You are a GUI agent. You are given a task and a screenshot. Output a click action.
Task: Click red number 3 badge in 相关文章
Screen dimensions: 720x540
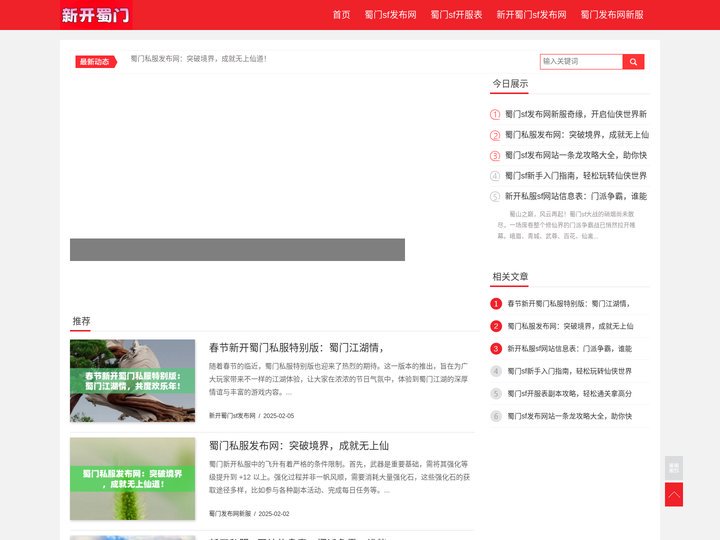pos(496,349)
